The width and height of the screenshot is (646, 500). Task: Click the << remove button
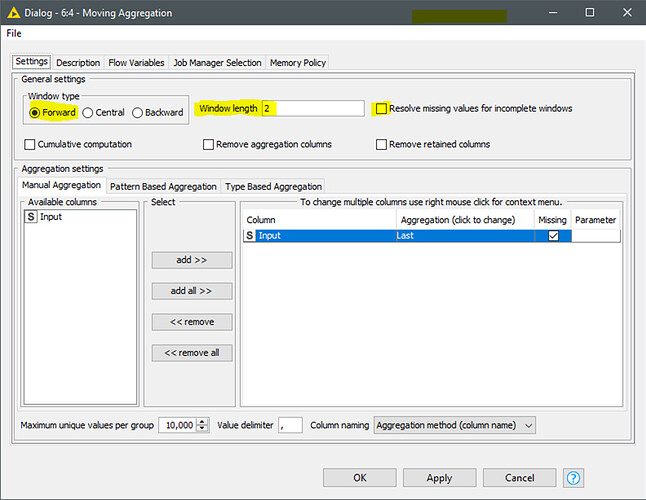click(192, 322)
